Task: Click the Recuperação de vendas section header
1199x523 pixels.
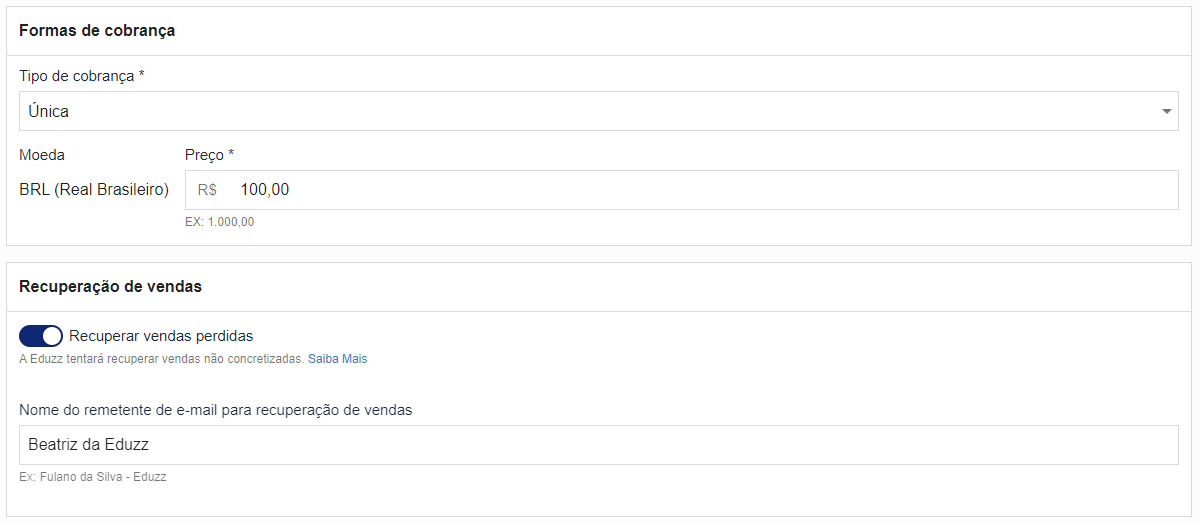Action: (x=110, y=287)
